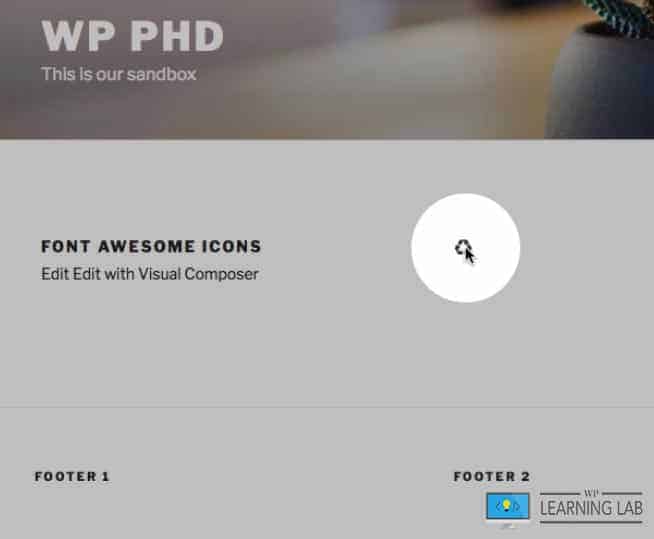Click the small WP text above Learning Lab
The width and height of the screenshot is (654, 539).
click(x=591, y=494)
